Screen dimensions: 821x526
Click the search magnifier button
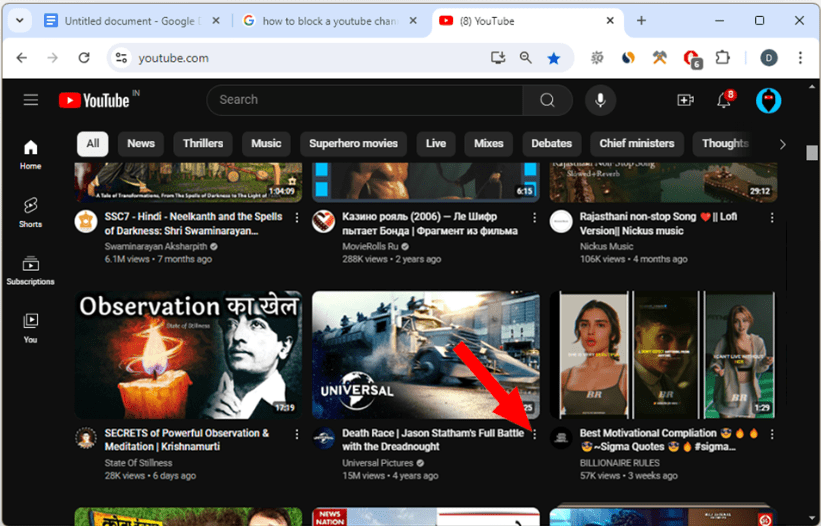pos(547,100)
